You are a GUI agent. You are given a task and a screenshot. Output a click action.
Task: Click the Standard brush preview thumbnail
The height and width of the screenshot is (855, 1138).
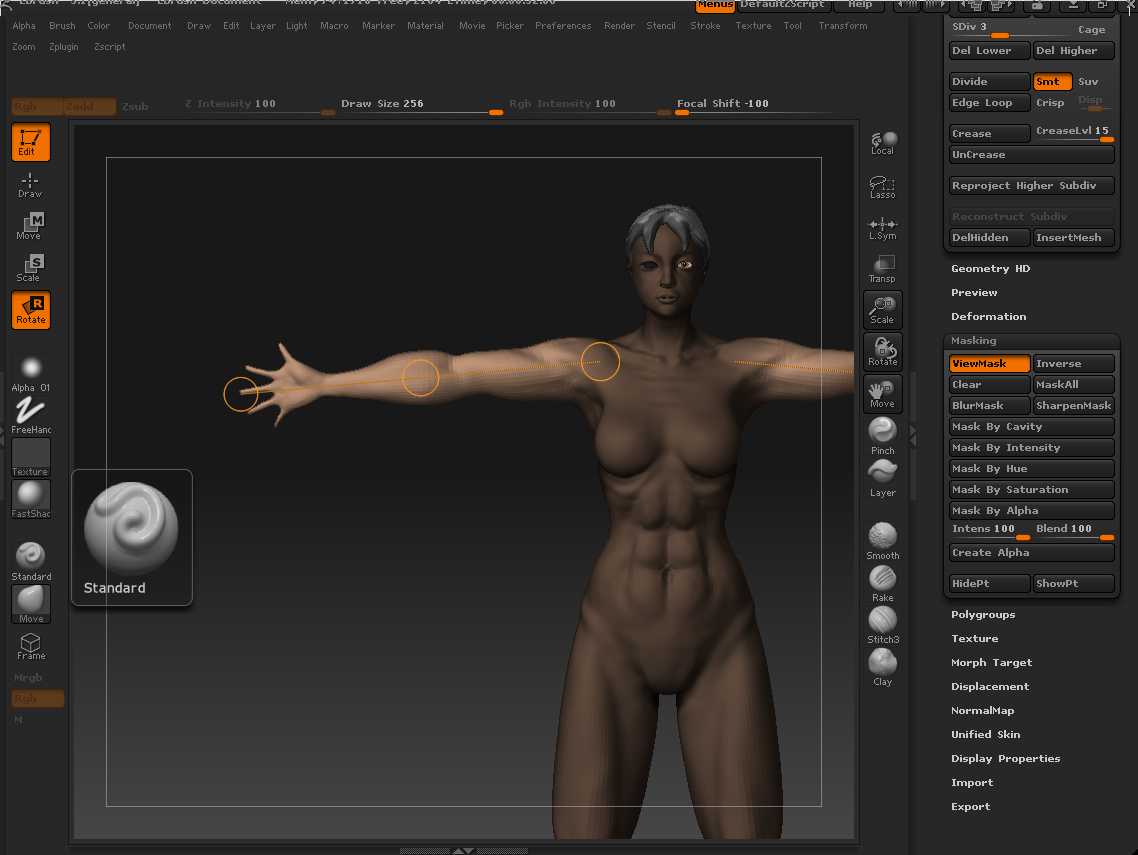[x=131, y=528]
